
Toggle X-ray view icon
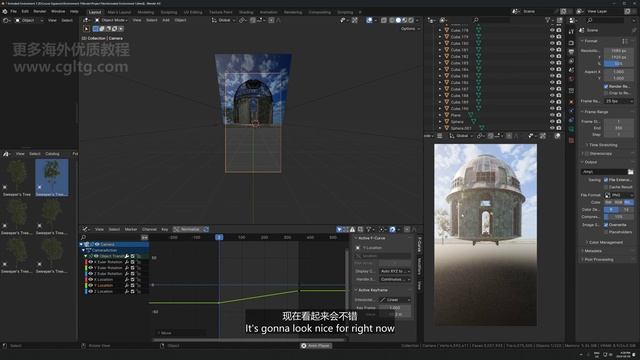click(x=384, y=20)
